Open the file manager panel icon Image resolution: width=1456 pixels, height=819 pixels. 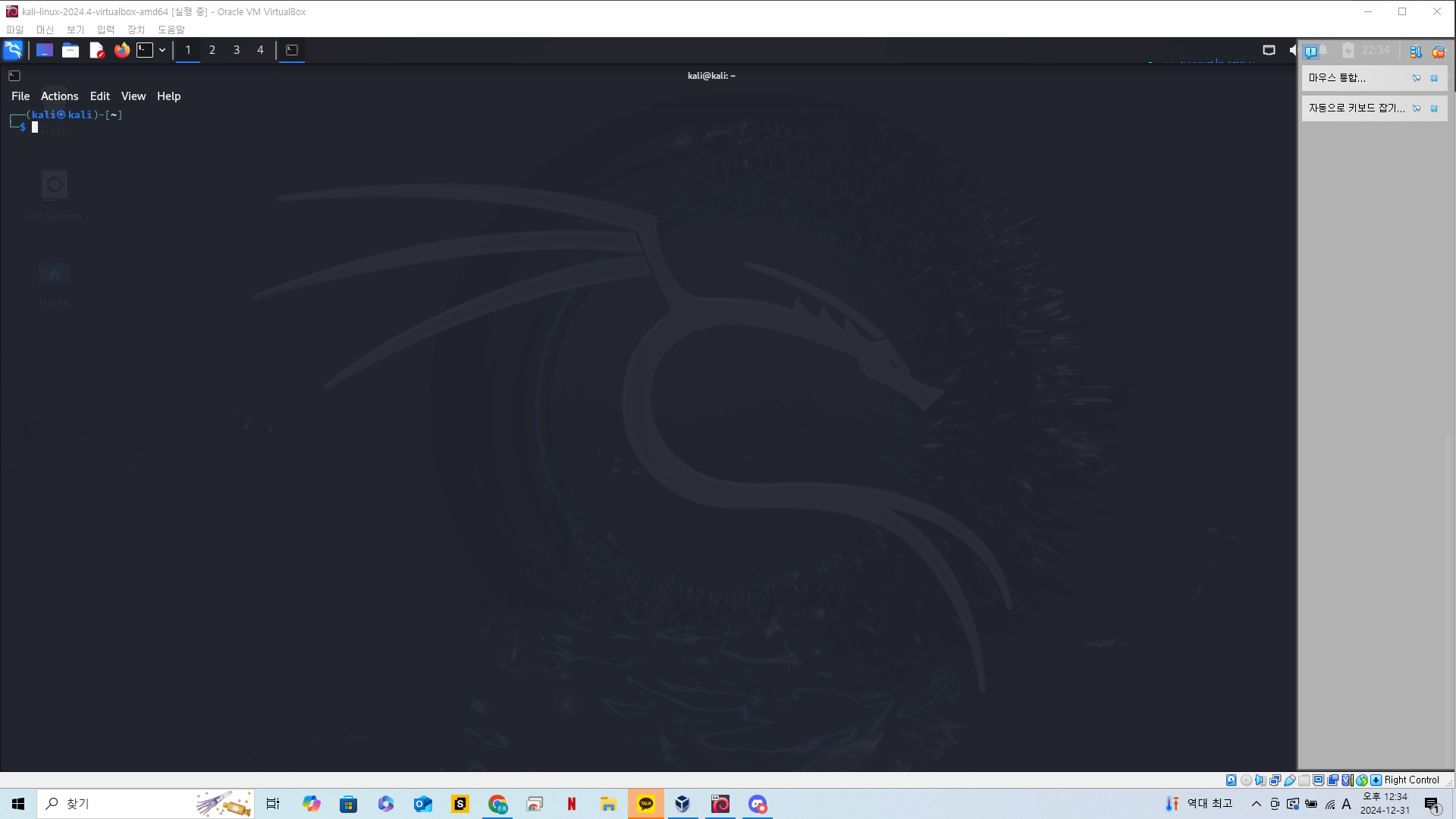coord(71,50)
